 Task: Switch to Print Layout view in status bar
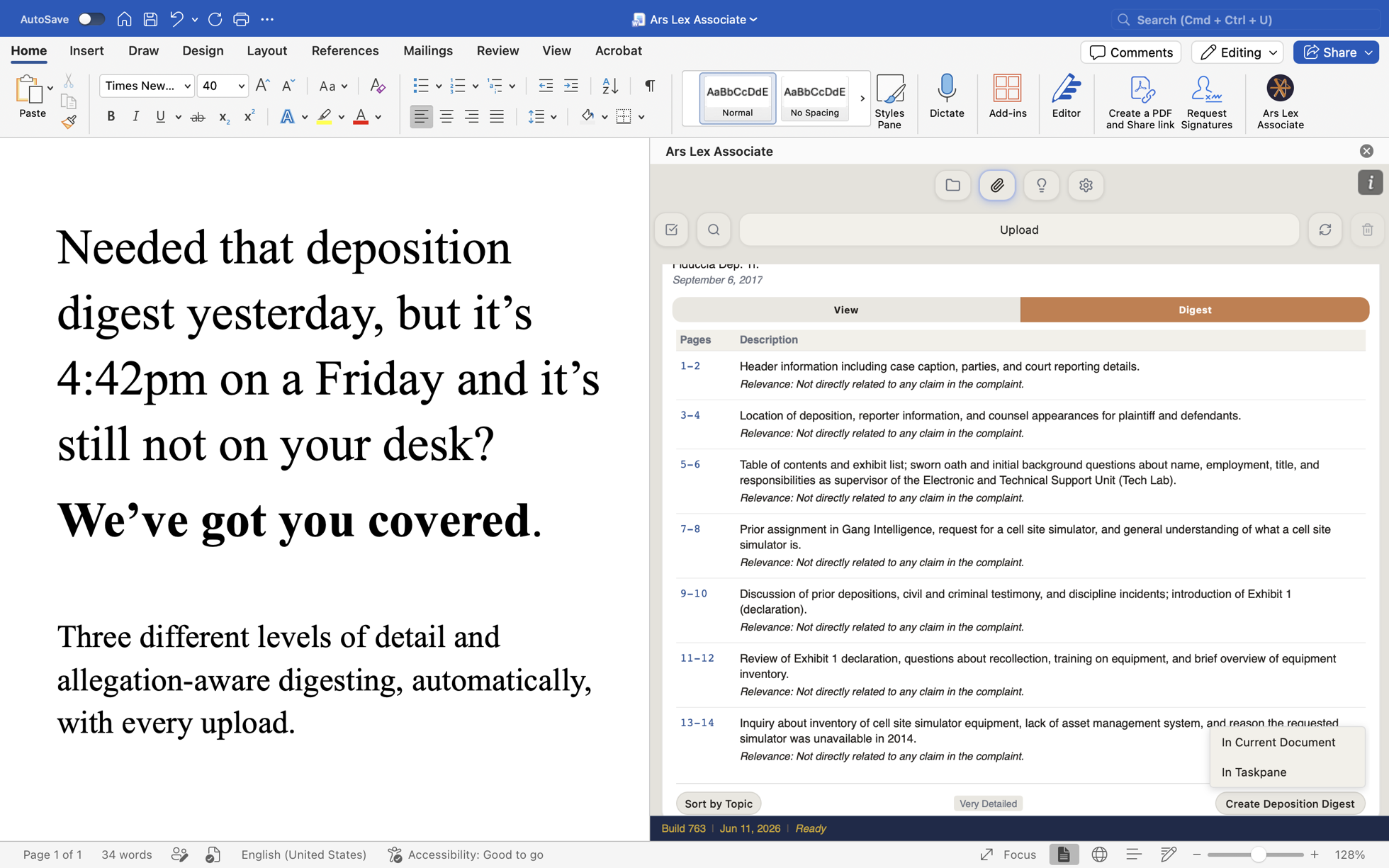[x=1063, y=855]
